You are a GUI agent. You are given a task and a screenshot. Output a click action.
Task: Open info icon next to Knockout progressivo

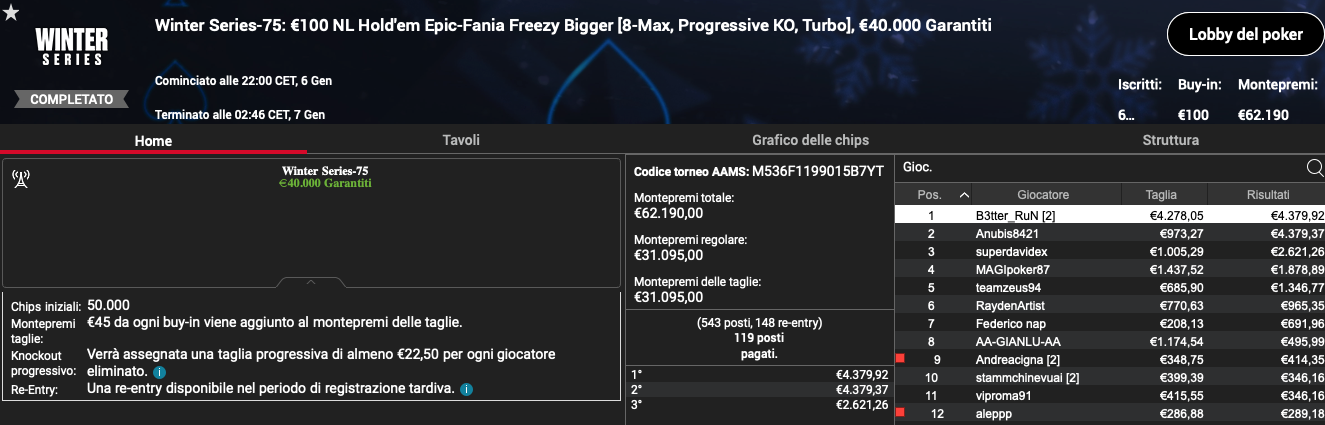(x=159, y=372)
